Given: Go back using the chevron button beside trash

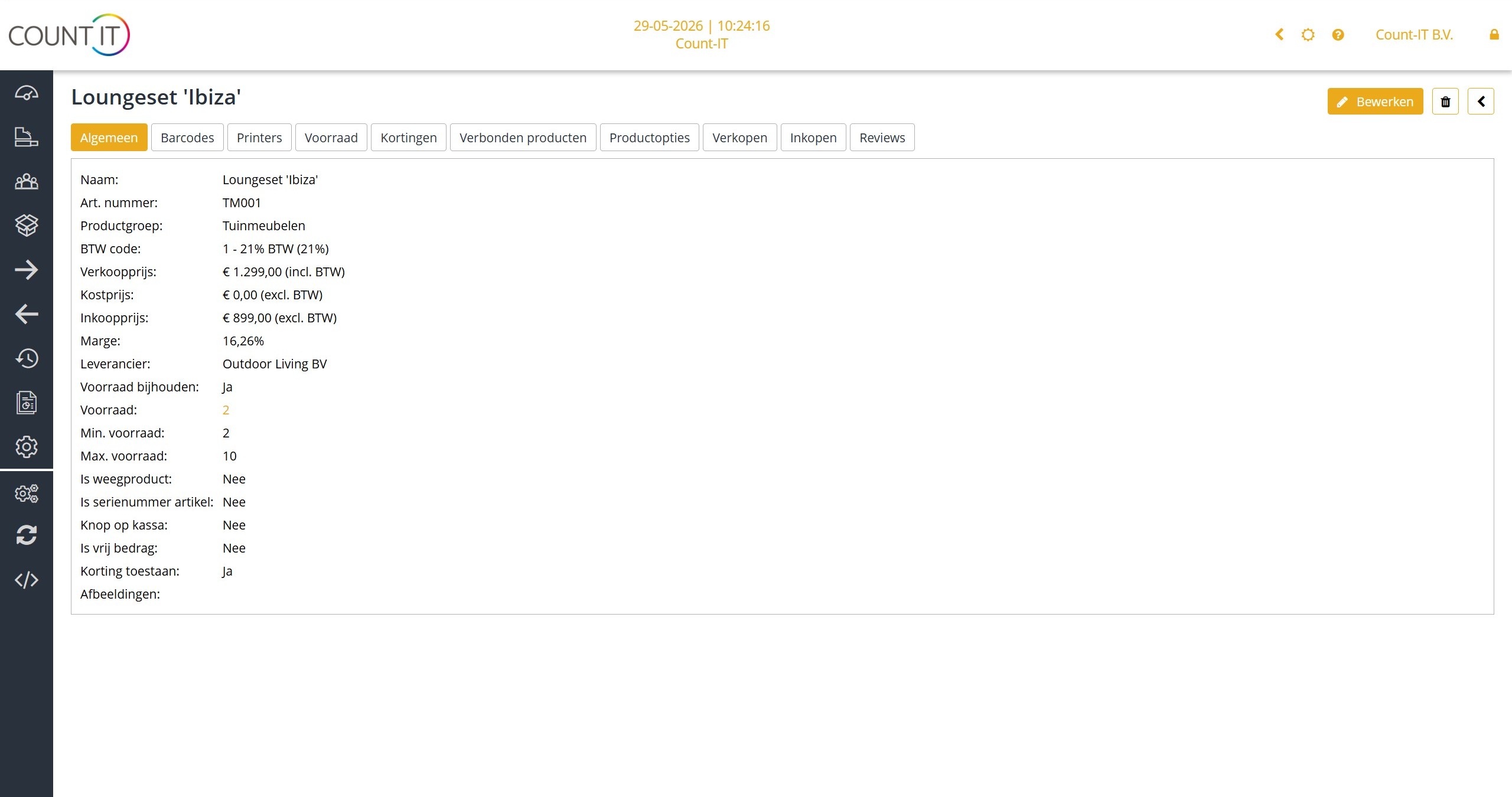Looking at the screenshot, I should [x=1481, y=102].
